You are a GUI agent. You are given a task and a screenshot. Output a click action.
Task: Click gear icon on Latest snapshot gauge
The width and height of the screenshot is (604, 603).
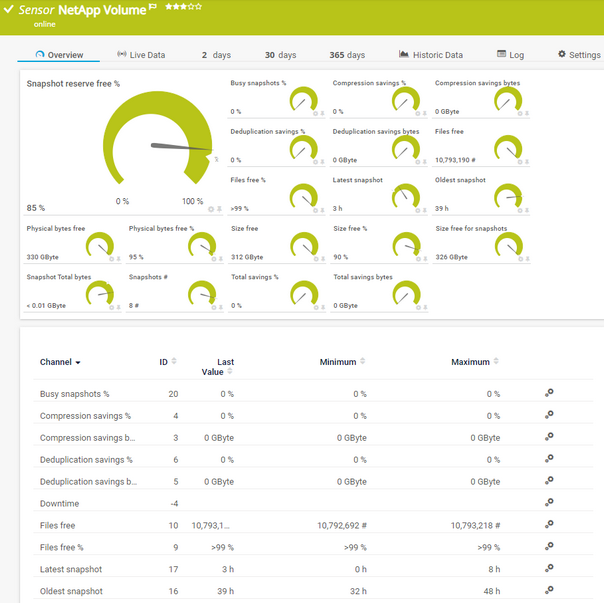pyautogui.click(x=418, y=210)
